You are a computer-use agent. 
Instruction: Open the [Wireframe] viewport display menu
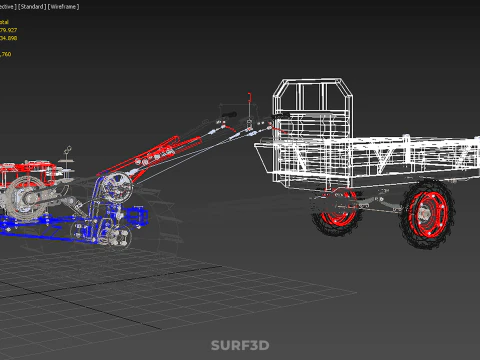point(63,7)
